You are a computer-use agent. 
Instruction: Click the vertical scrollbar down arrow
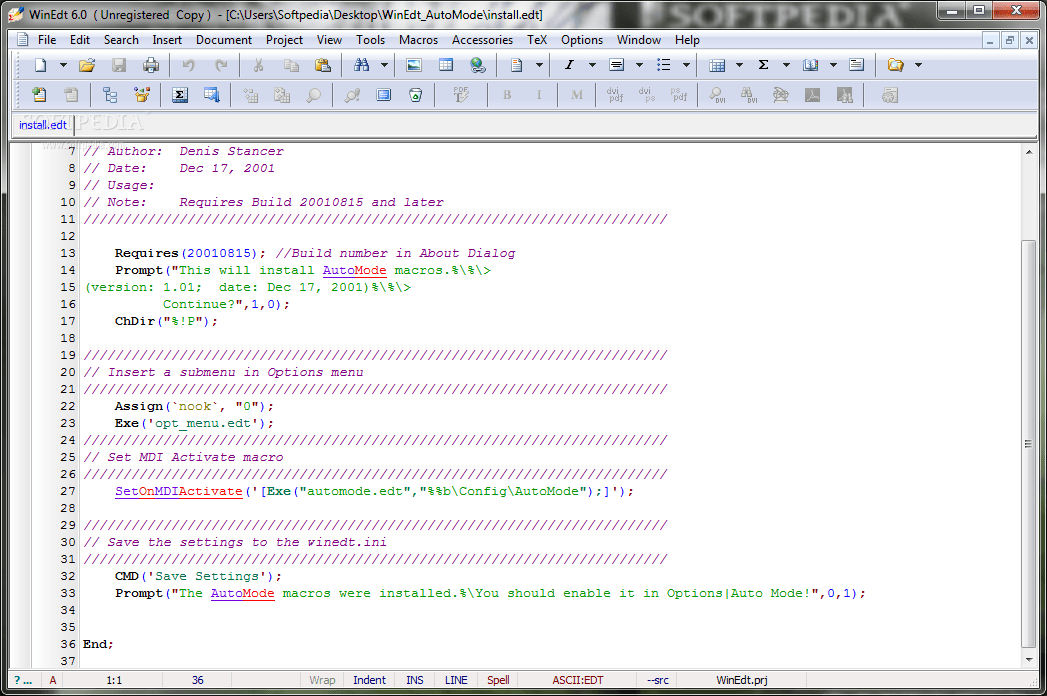1028,660
